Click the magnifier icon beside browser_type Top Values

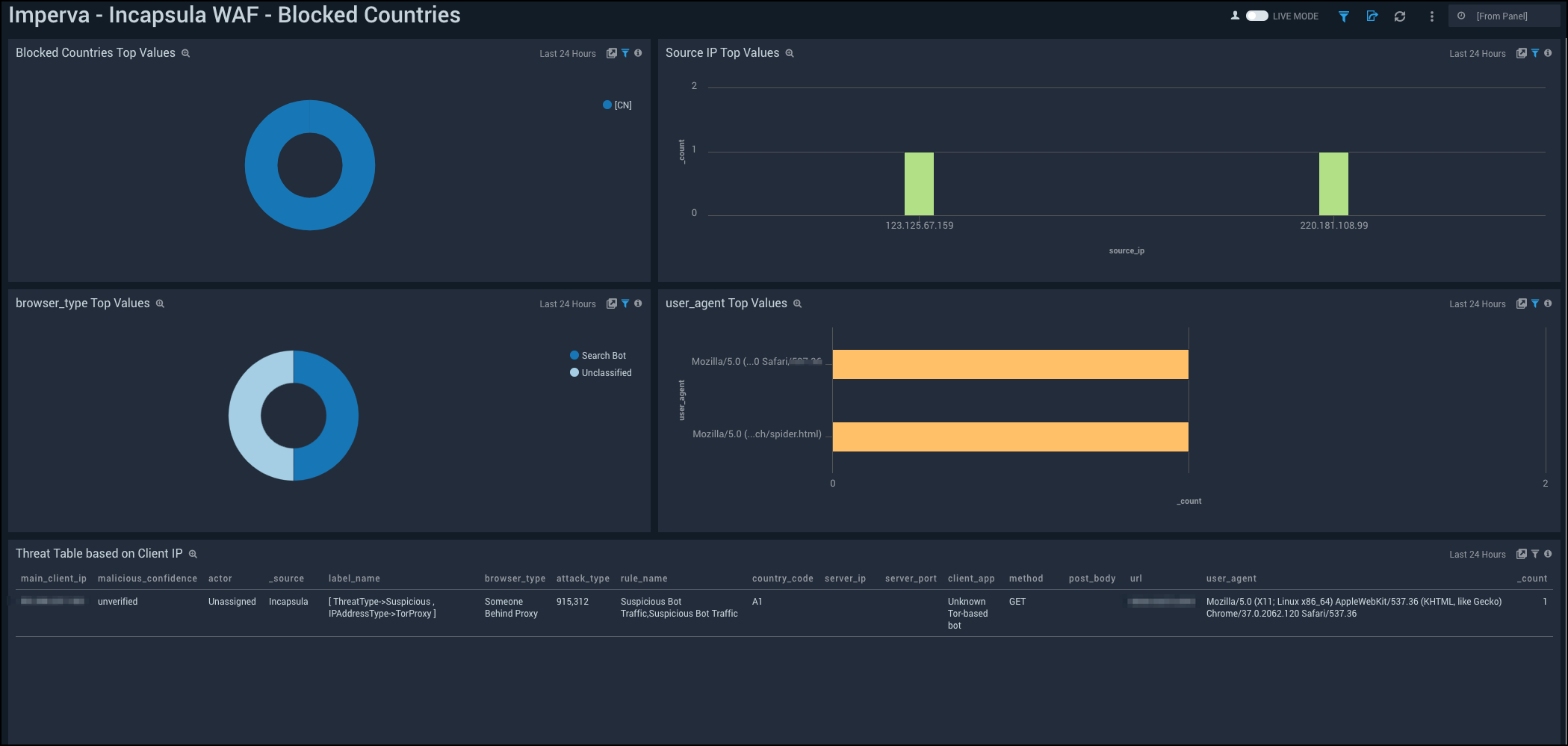point(159,303)
